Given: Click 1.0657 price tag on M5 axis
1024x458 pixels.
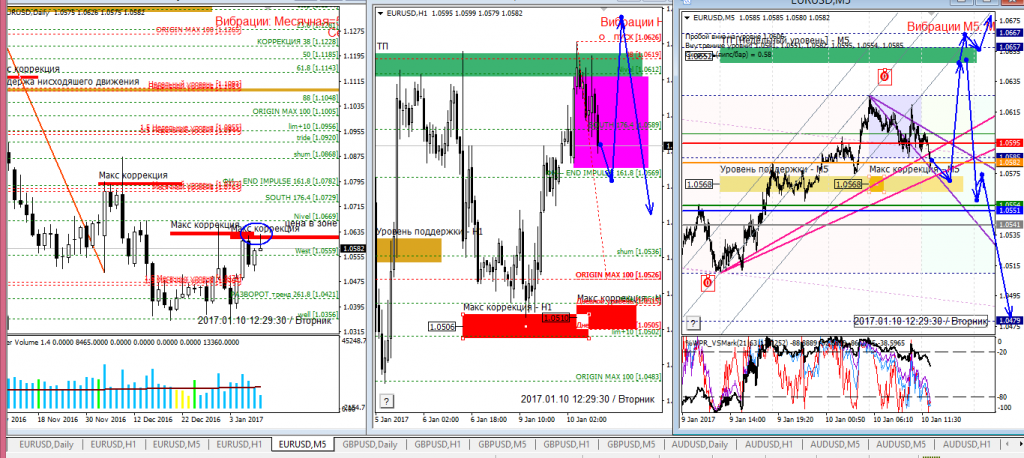Looking at the screenshot, I should pos(1008,47).
